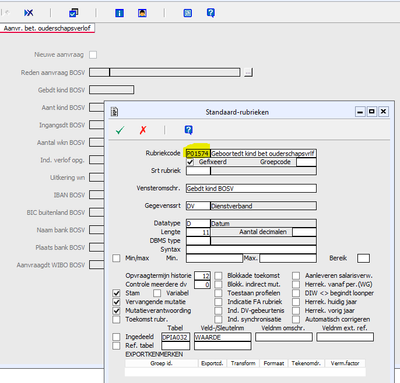Screen dimensions: 400x383
Task: Tick Ind. synchronisatie checkbox
Action: 218,319
